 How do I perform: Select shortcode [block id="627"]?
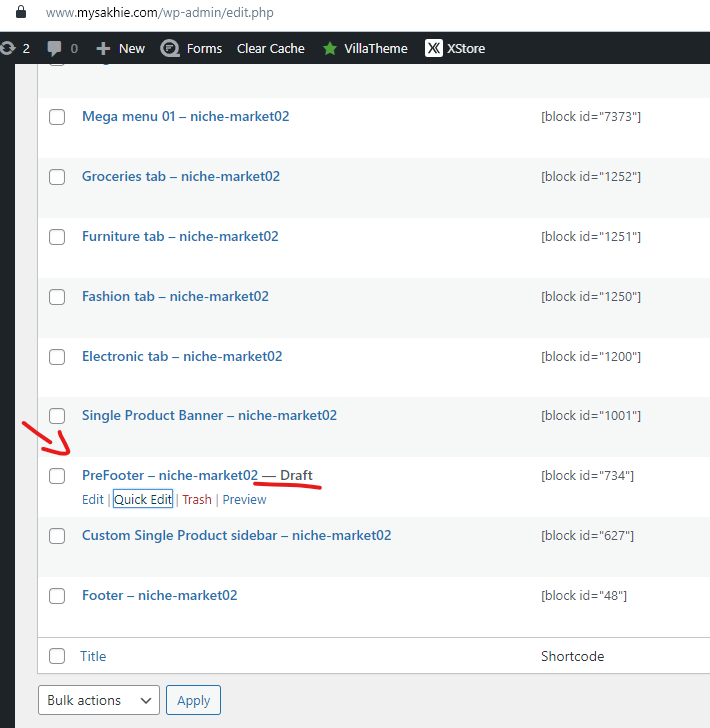[587, 535]
